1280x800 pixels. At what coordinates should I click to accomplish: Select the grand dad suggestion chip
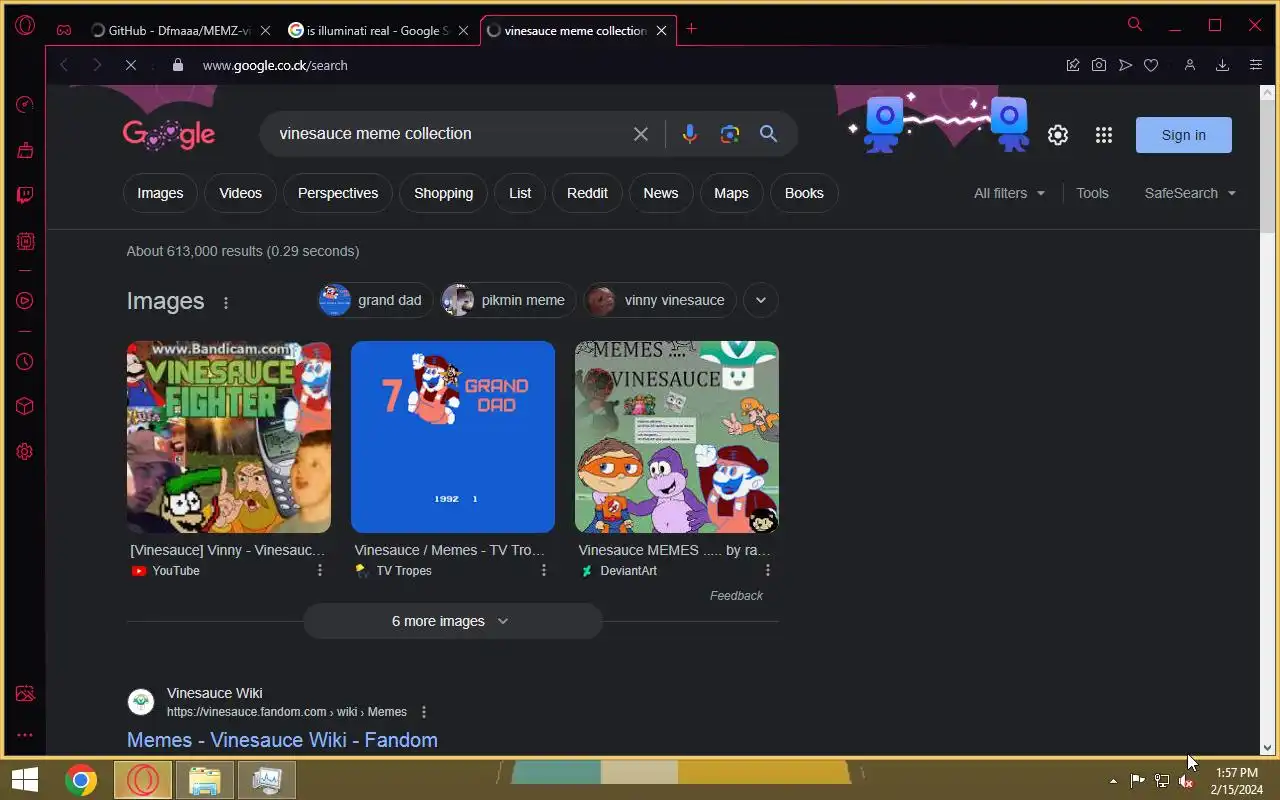(x=375, y=300)
